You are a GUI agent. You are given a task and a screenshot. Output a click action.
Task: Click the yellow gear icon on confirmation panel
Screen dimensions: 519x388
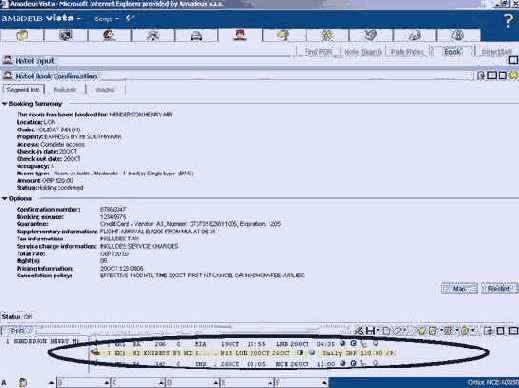pos(513,75)
